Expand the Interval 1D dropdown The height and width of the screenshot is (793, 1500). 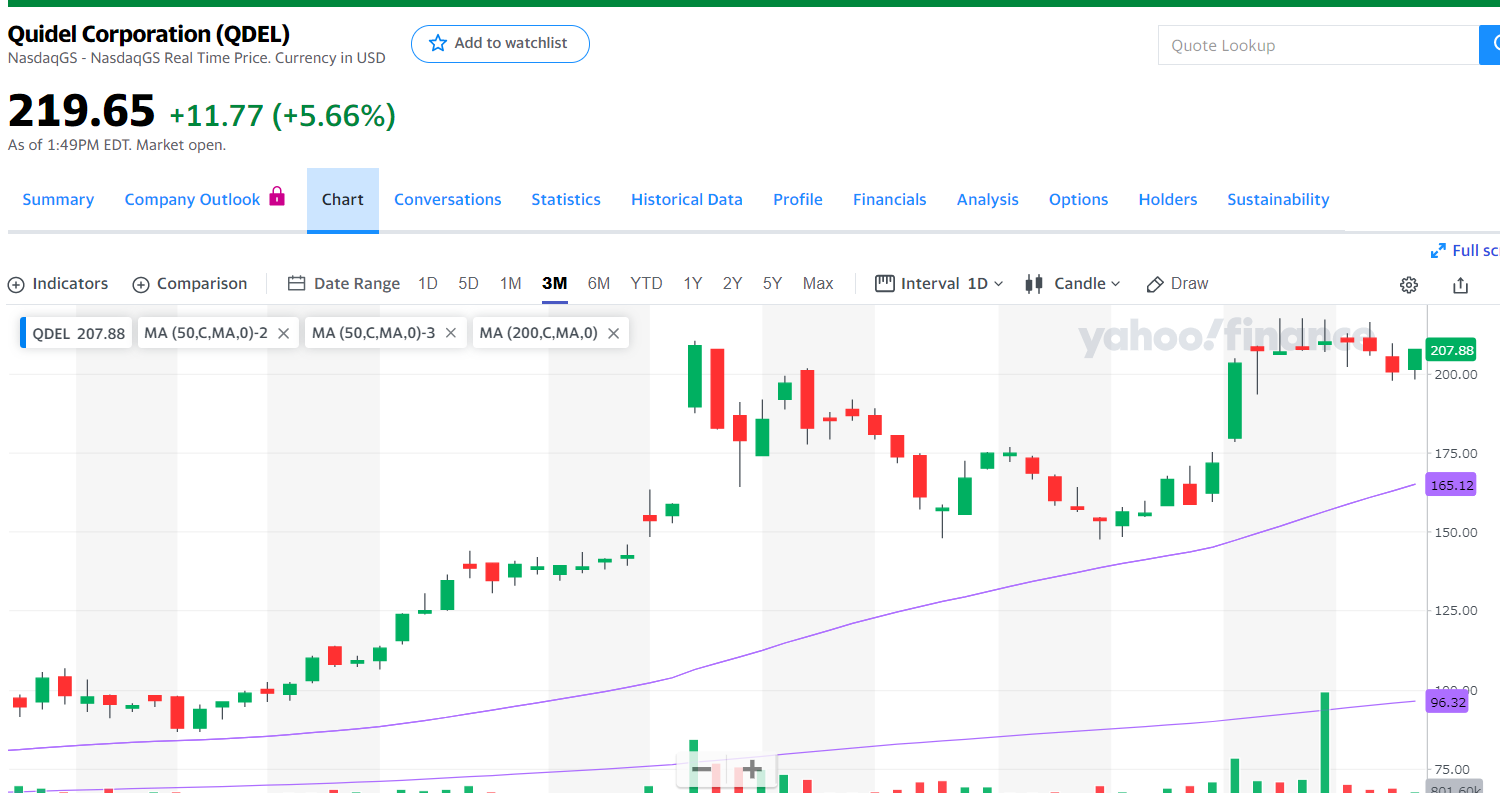[939, 284]
